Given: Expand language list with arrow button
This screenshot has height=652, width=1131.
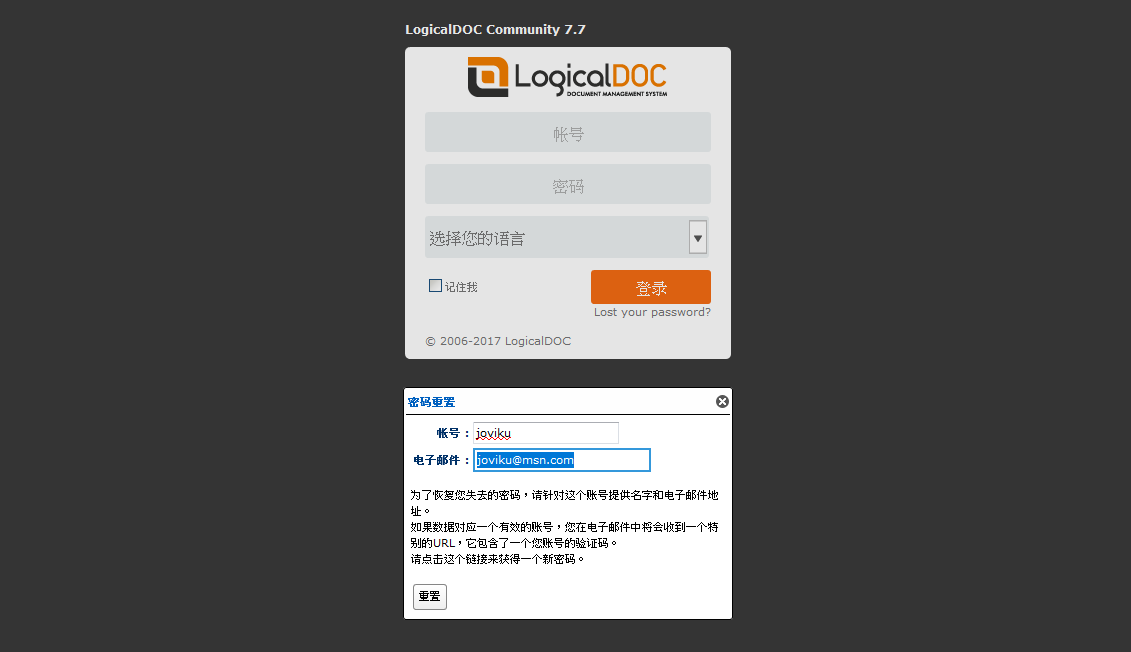Looking at the screenshot, I should 697,237.
